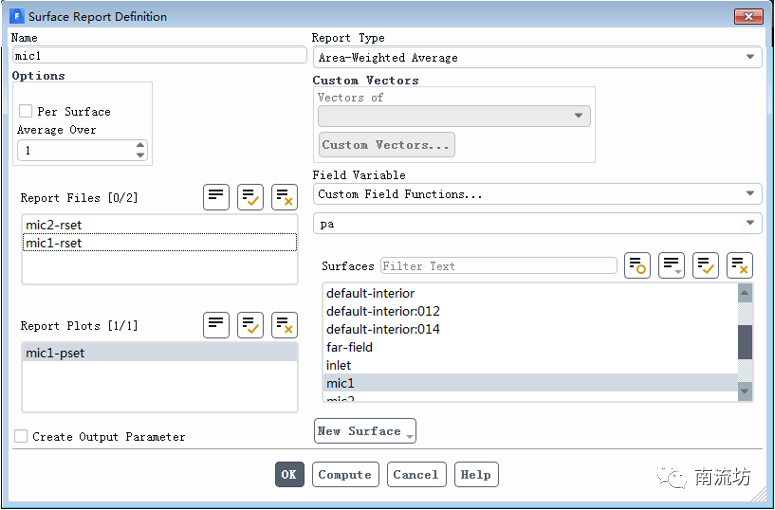Screen dimensions: 775x510
Task: Deselect all Report Files with the X icon
Action: click(284, 197)
